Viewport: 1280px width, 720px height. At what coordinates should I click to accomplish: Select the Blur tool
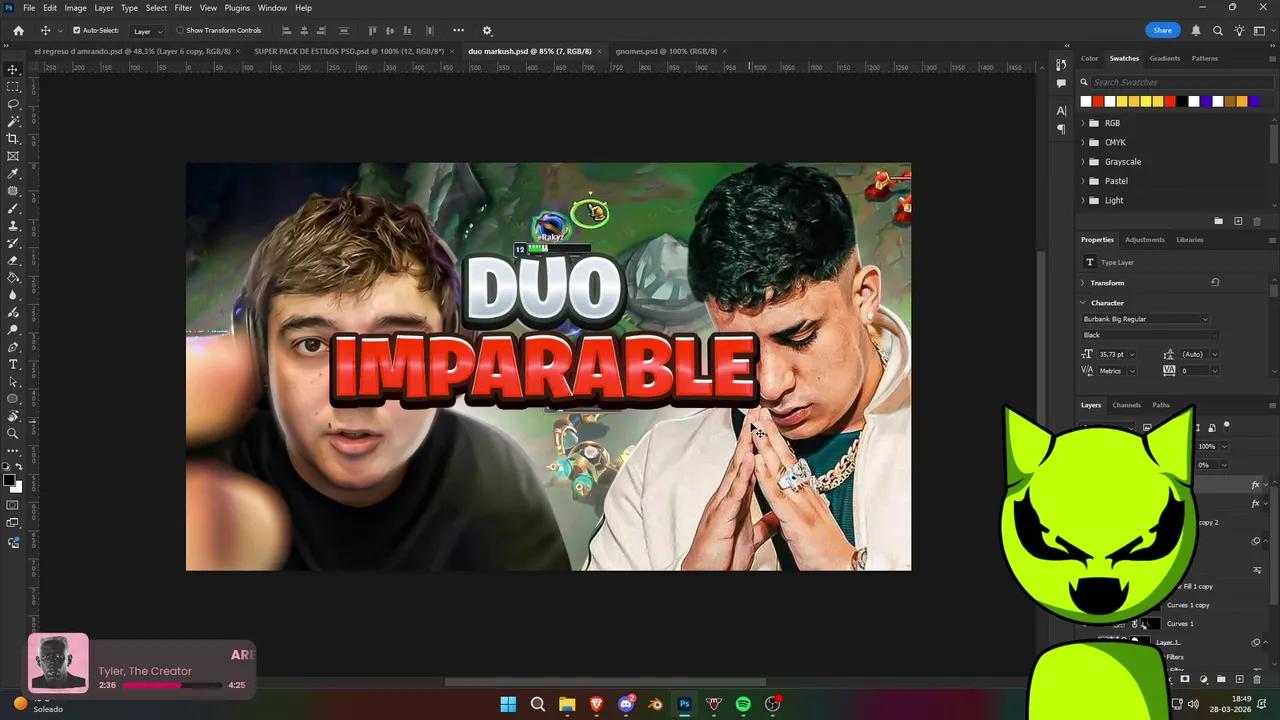pos(13,295)
